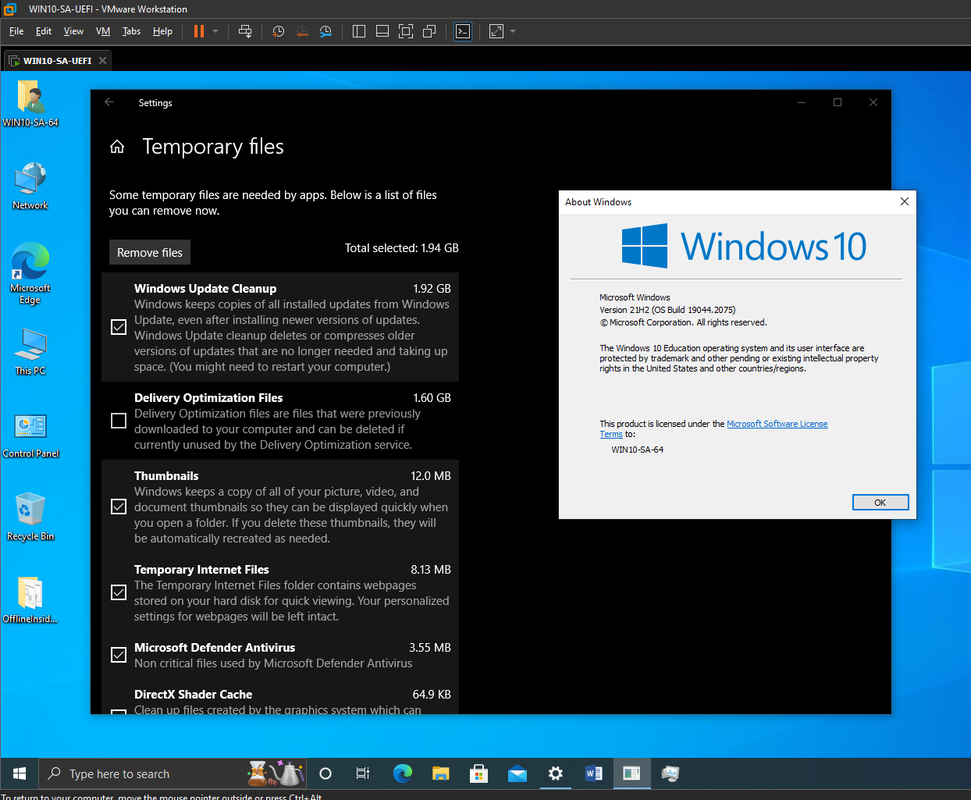Image resolution: width=971 pixels, height=800 pixels.
Task: Uncheck Microsoft Defender Antivirus
Action: (x=118, y=654)
